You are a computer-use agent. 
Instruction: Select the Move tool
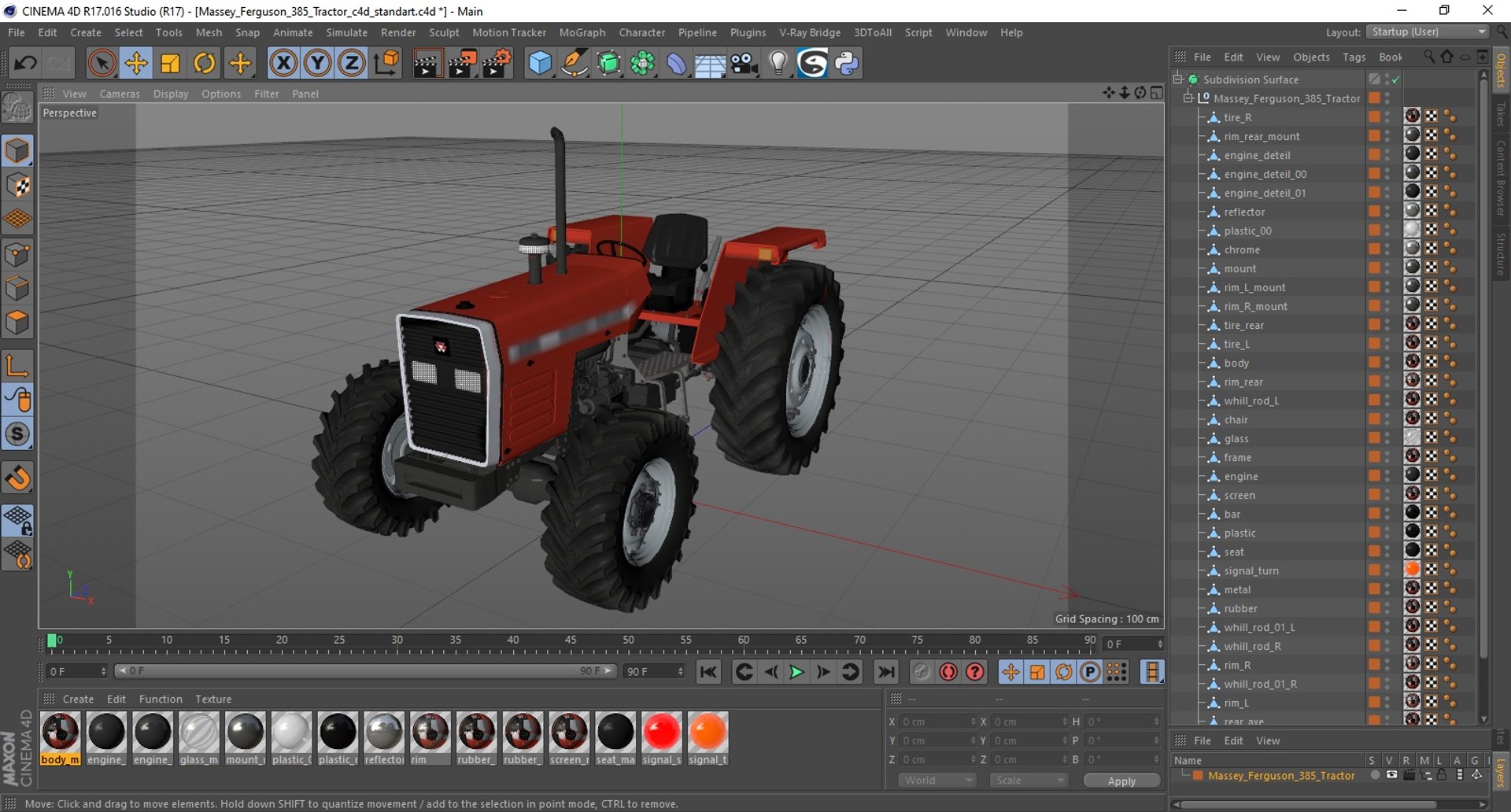136,63
